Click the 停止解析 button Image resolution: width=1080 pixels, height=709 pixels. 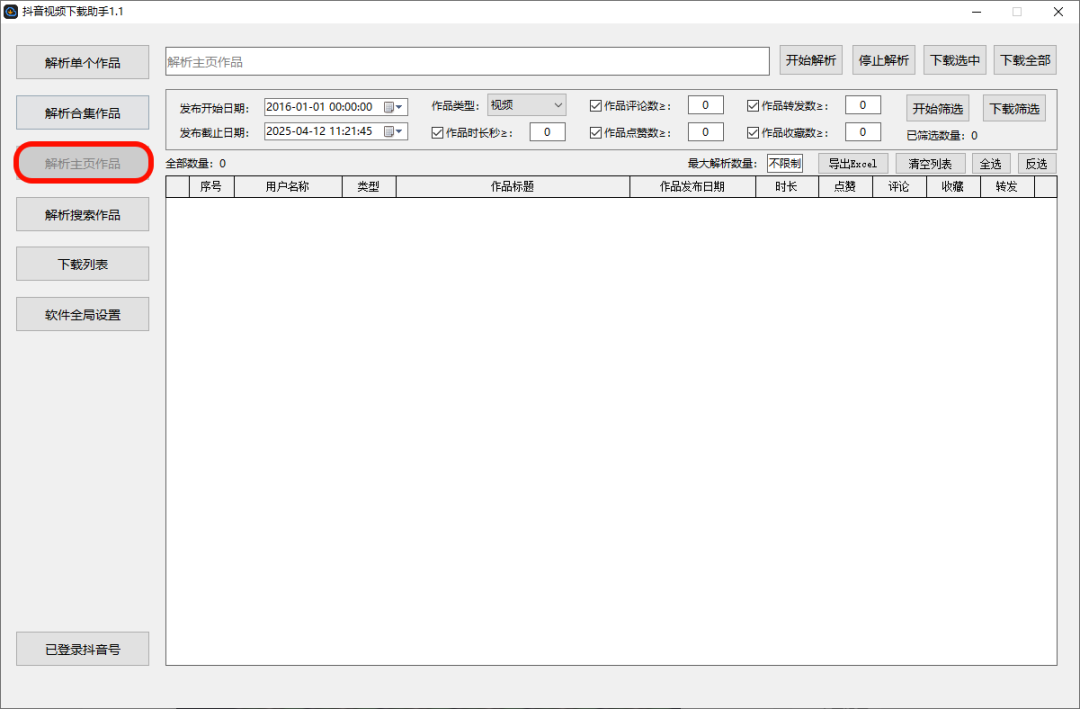(x=884, y=61)
